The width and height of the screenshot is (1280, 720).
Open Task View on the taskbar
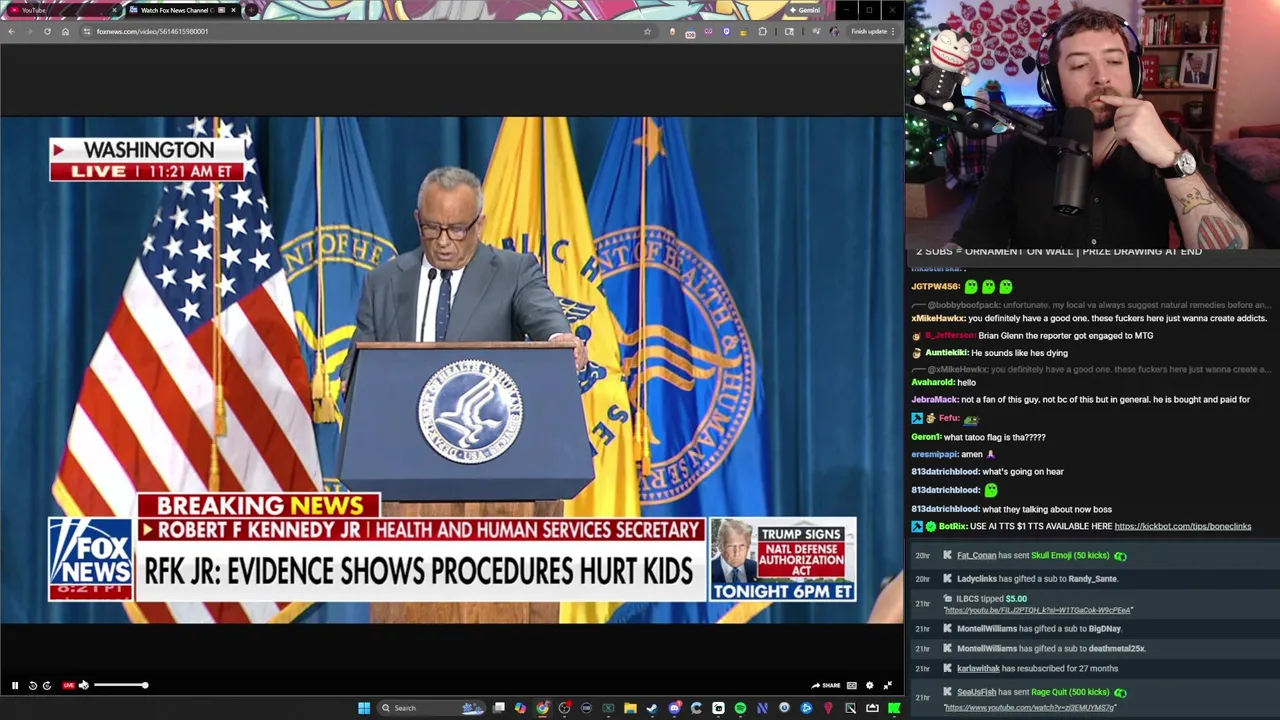[x=499, y=708]
